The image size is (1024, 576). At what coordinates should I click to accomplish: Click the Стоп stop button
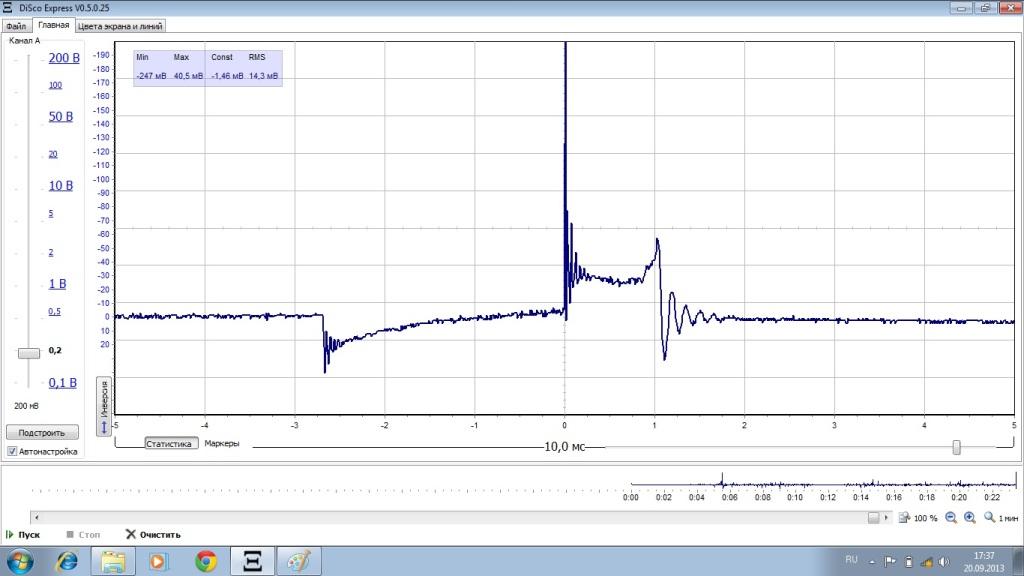(x=83, y=534)
